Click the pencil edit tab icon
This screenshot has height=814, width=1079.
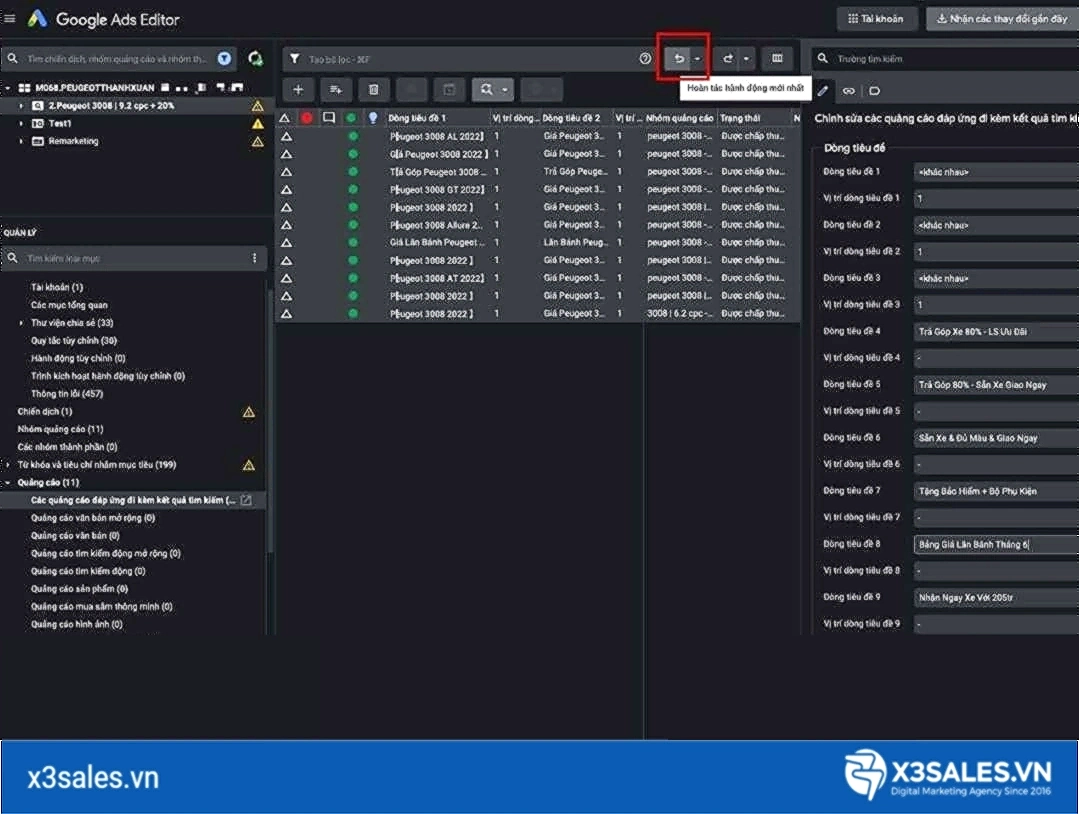click(822, 91)
